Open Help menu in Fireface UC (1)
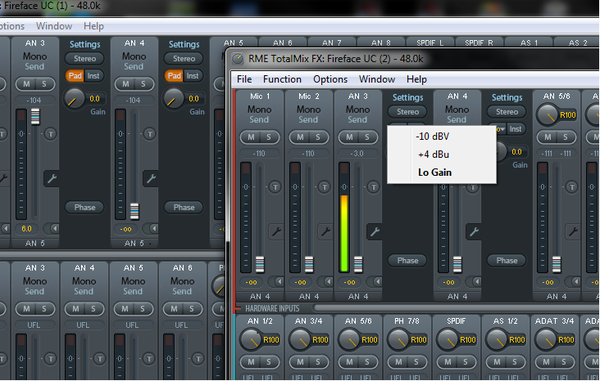Image resolution: width=600 pixels, height=381 pixels. tap(93, 26)
